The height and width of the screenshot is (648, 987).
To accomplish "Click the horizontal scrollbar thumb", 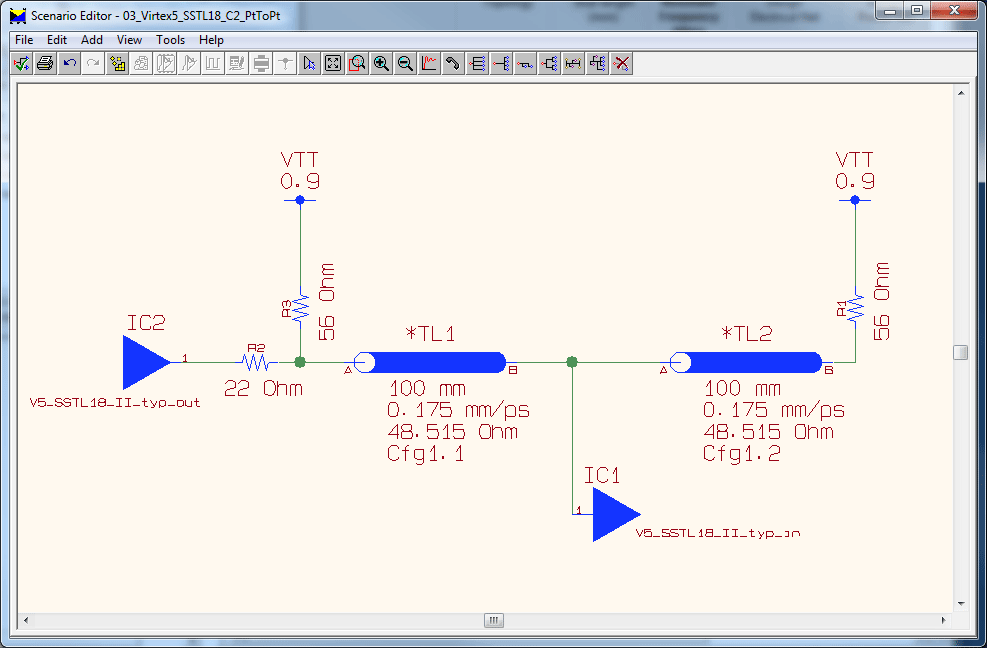I will (x=494, y=620).
